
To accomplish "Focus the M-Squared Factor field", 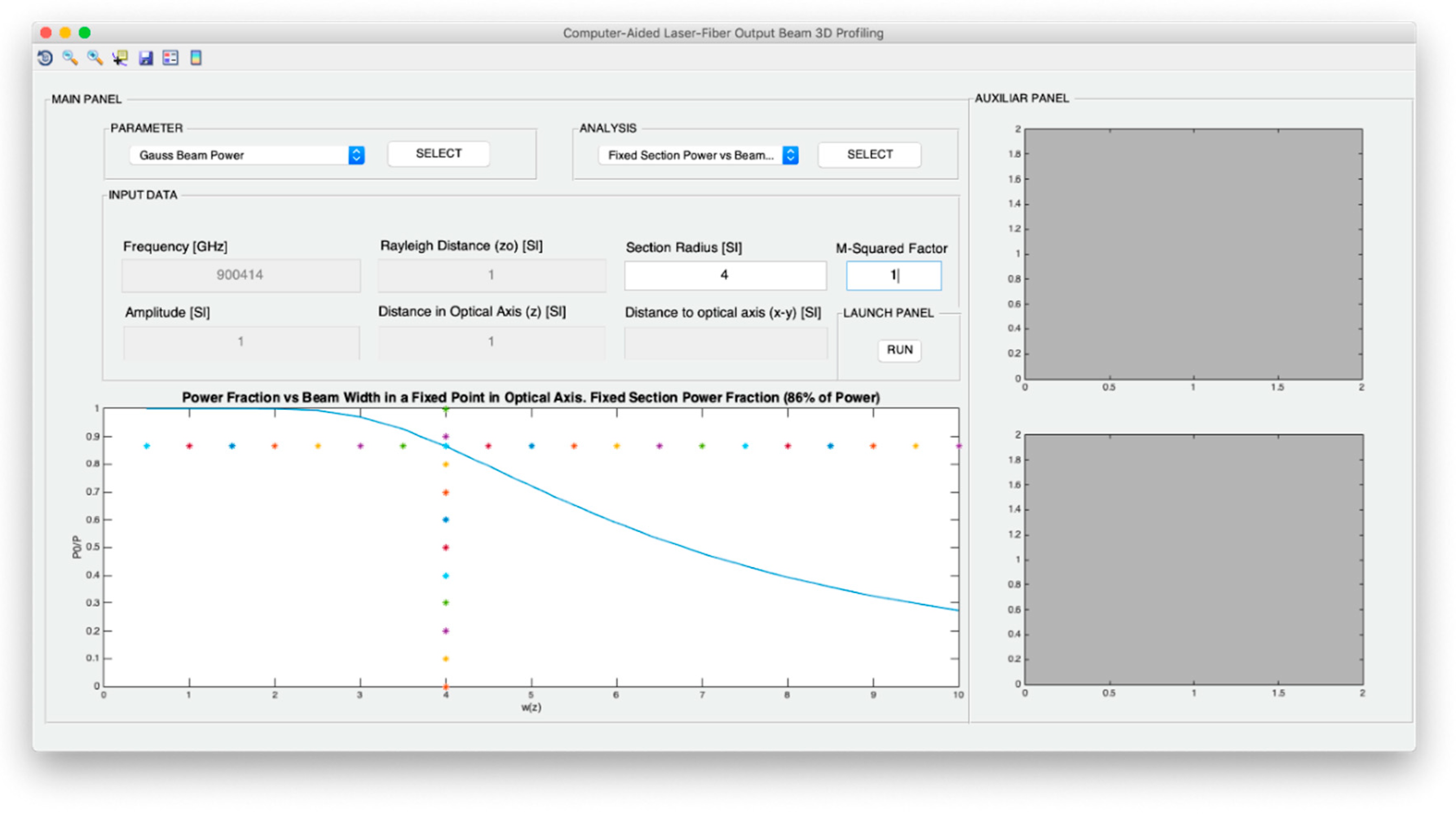I will pyautogui.click(x=893, y=275).
